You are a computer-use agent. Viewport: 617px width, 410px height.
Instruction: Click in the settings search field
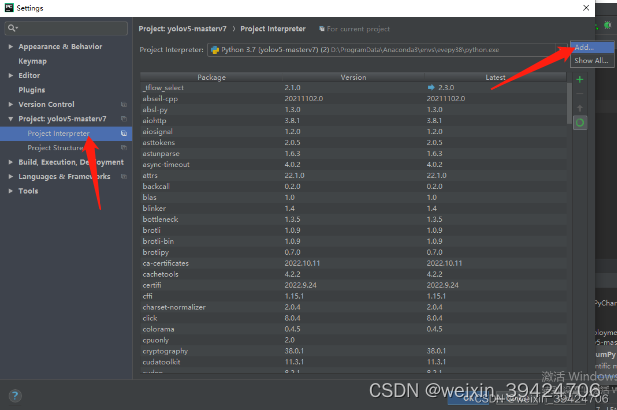click(x=66, y=28)
